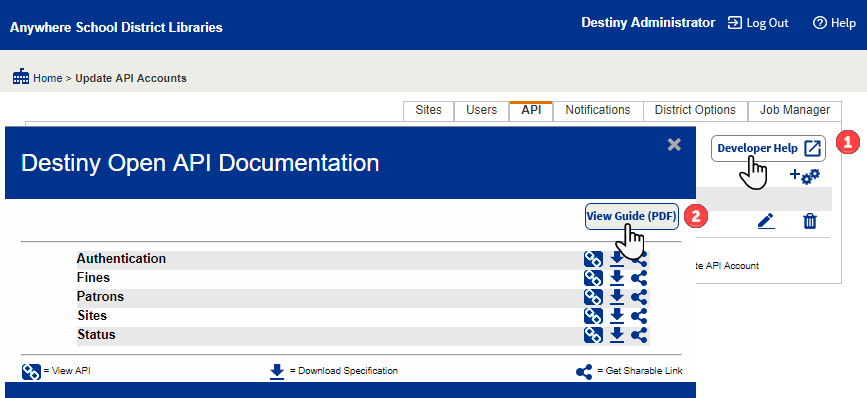867x398 pixels.
Task: Click the View Guide (PDF) button
Action: click(631, 217)
